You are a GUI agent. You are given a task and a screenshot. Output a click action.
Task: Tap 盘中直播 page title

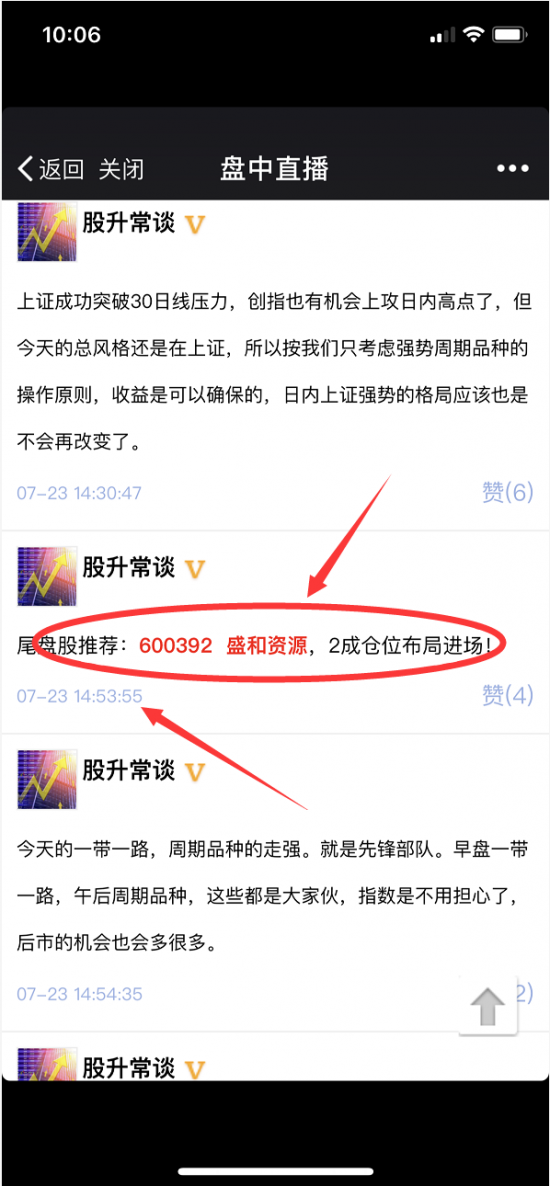[275, 168]
